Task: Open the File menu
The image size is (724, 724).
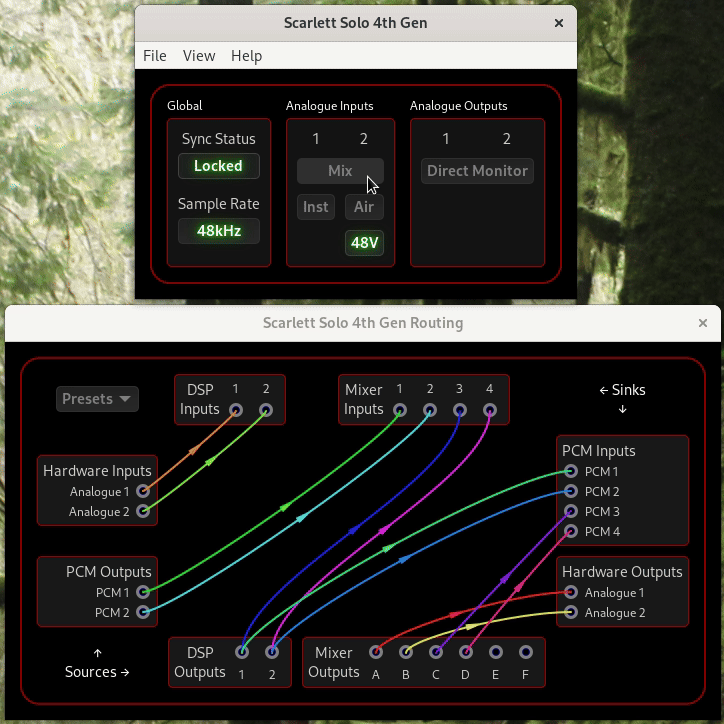Action: 155,56
